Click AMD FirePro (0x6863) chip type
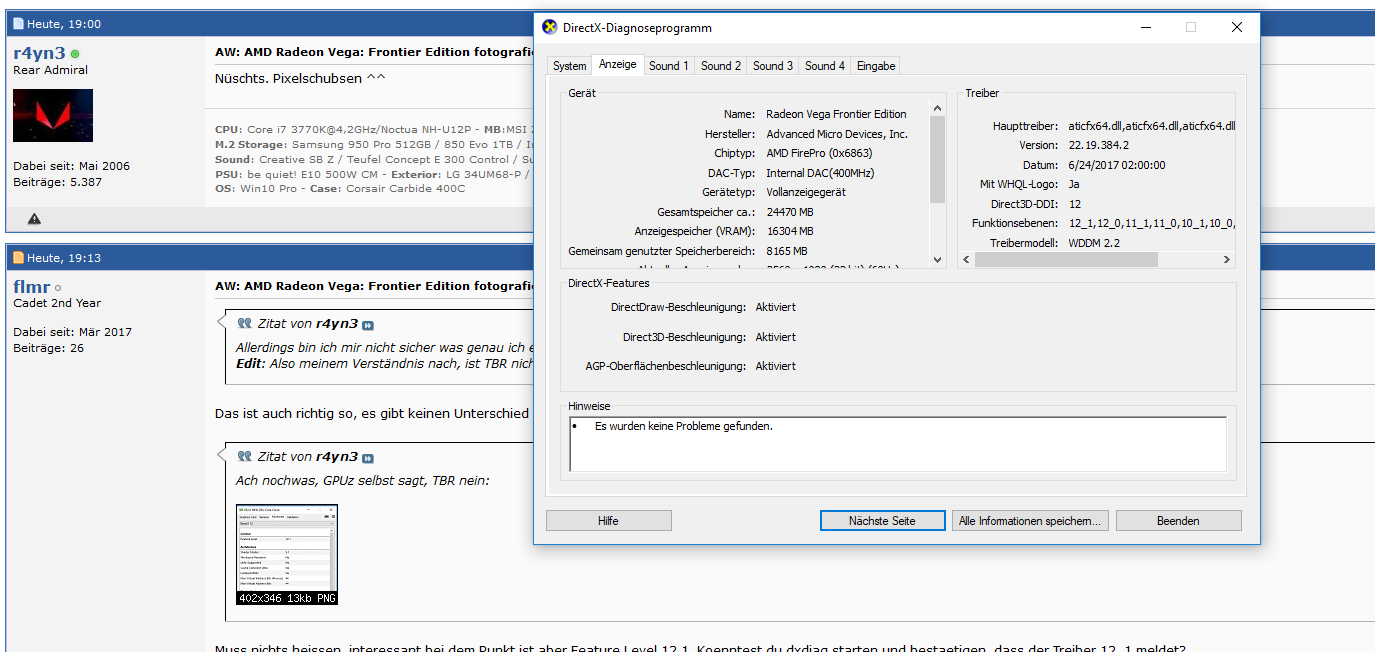Image resolution: width=1375 pixels, height=652 pixels. [819, 153]
